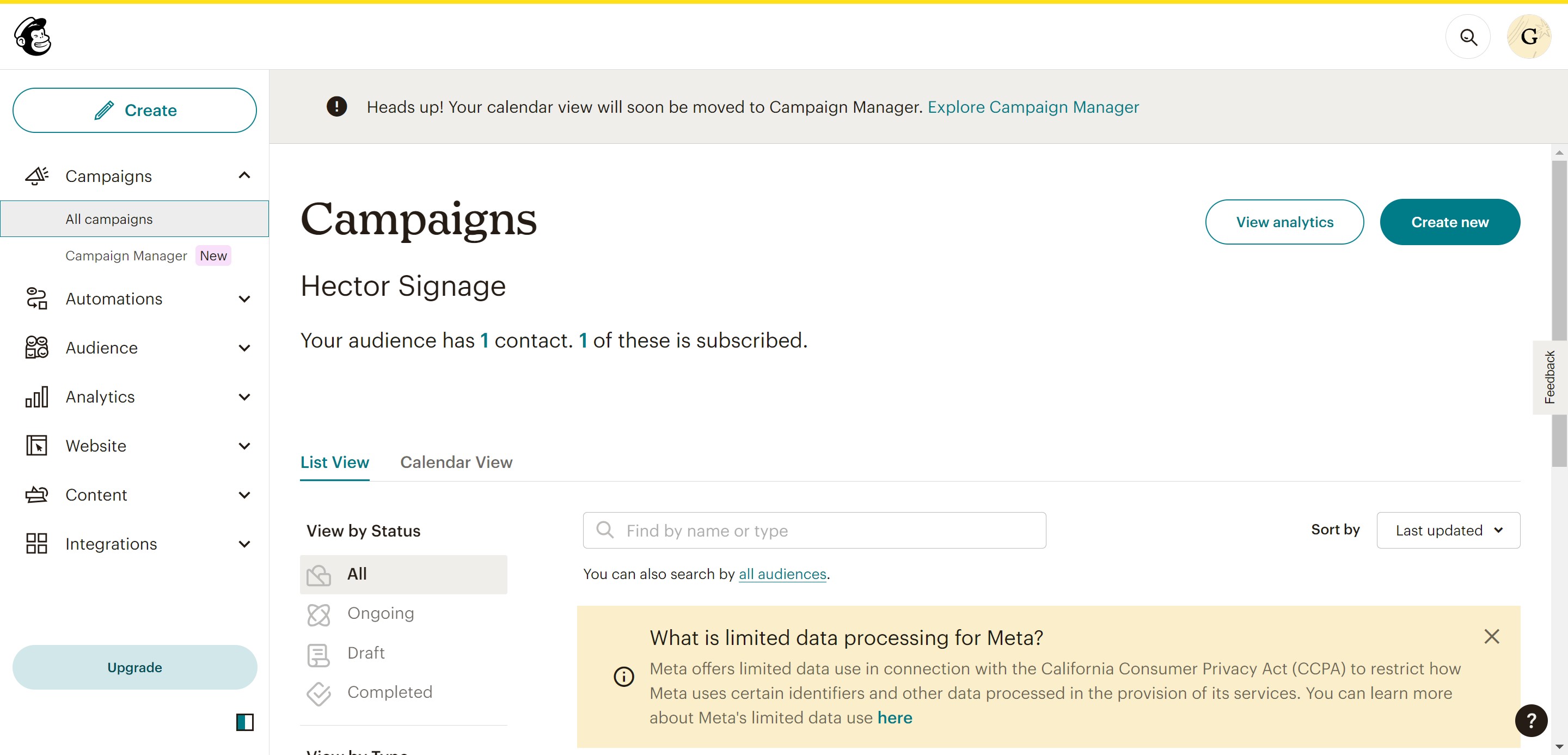Click the Automations sidebar icon
This screenshot has height=755, width=1568.
tap(36, 299)
